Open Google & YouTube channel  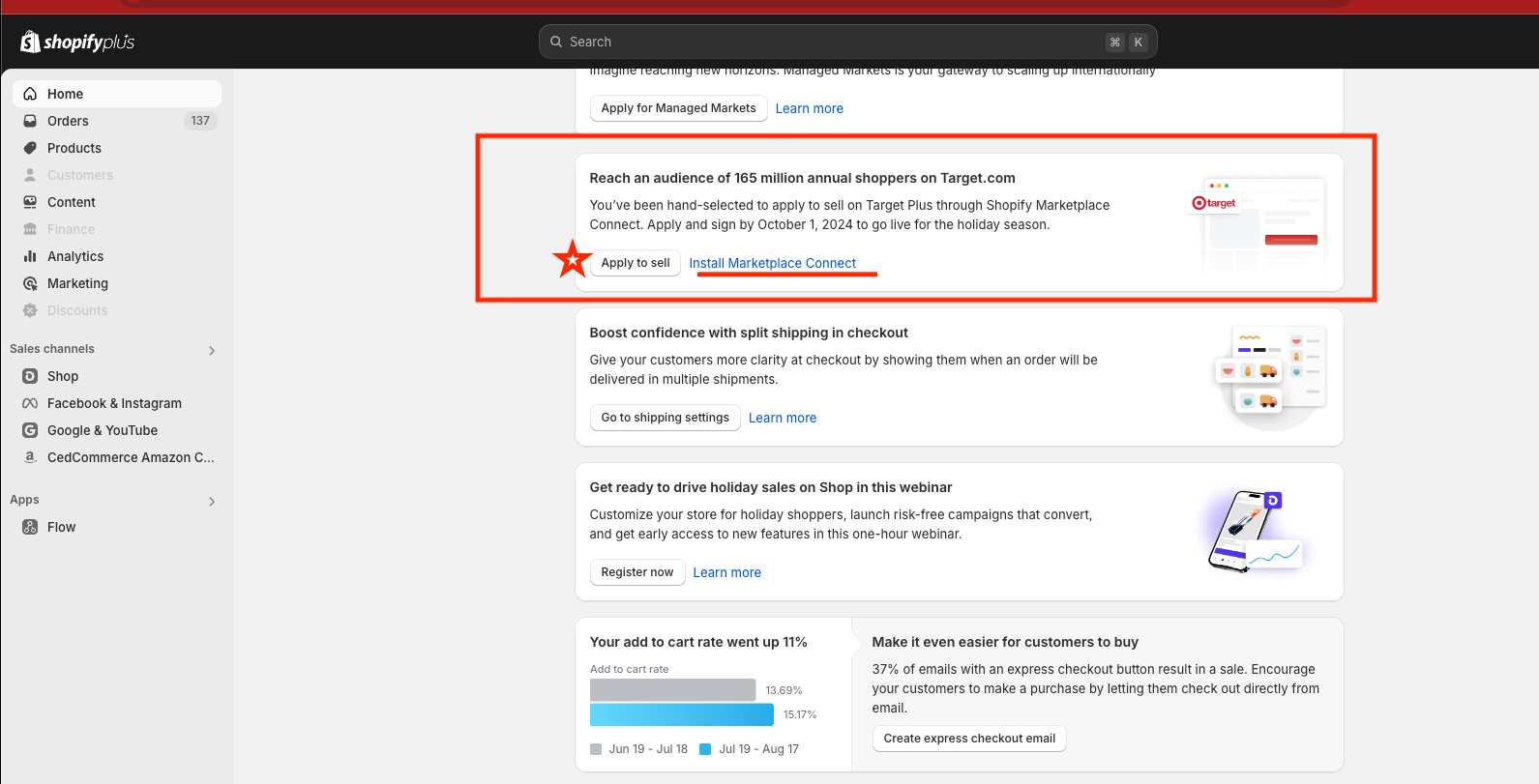(117, 430)
